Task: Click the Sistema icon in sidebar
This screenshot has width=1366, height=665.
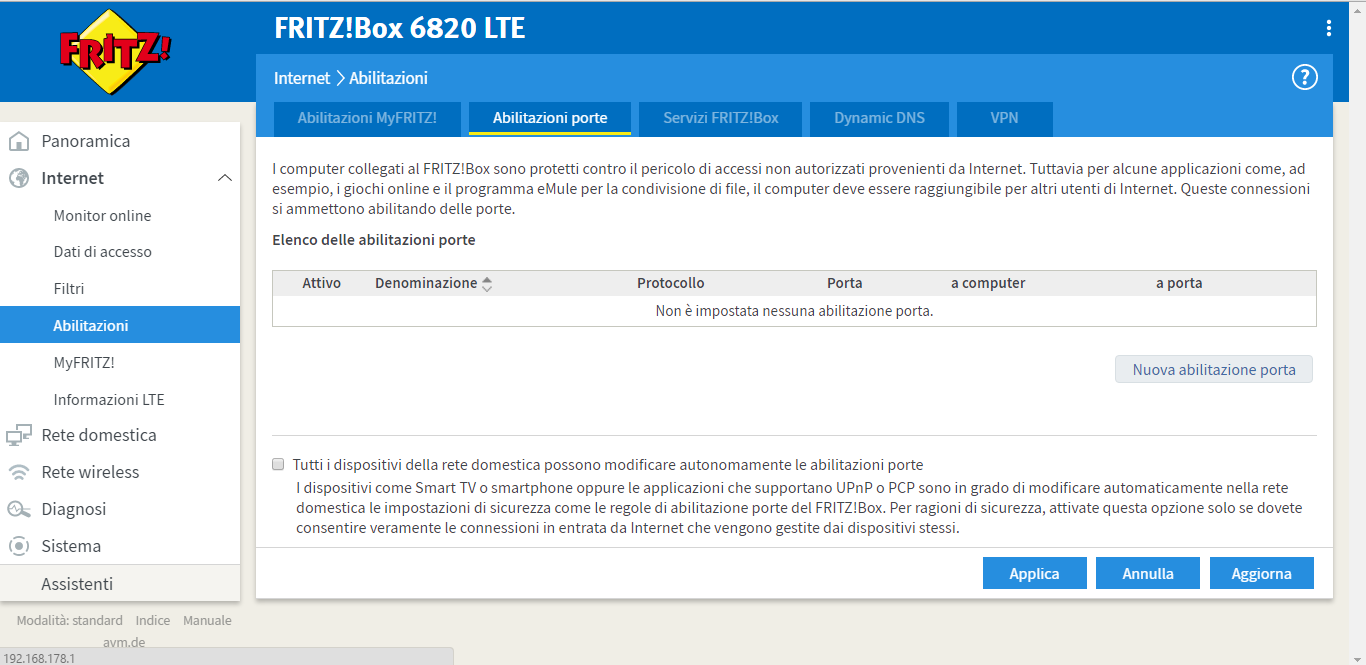Action: point(19,546)
